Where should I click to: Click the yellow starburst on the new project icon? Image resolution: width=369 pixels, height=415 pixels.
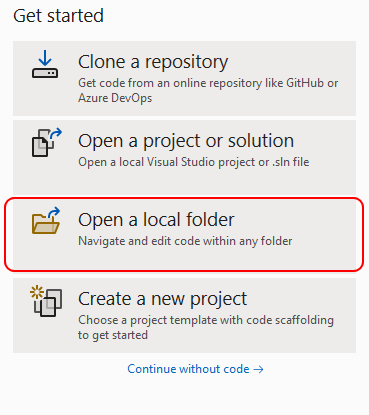tap(37, 293)
